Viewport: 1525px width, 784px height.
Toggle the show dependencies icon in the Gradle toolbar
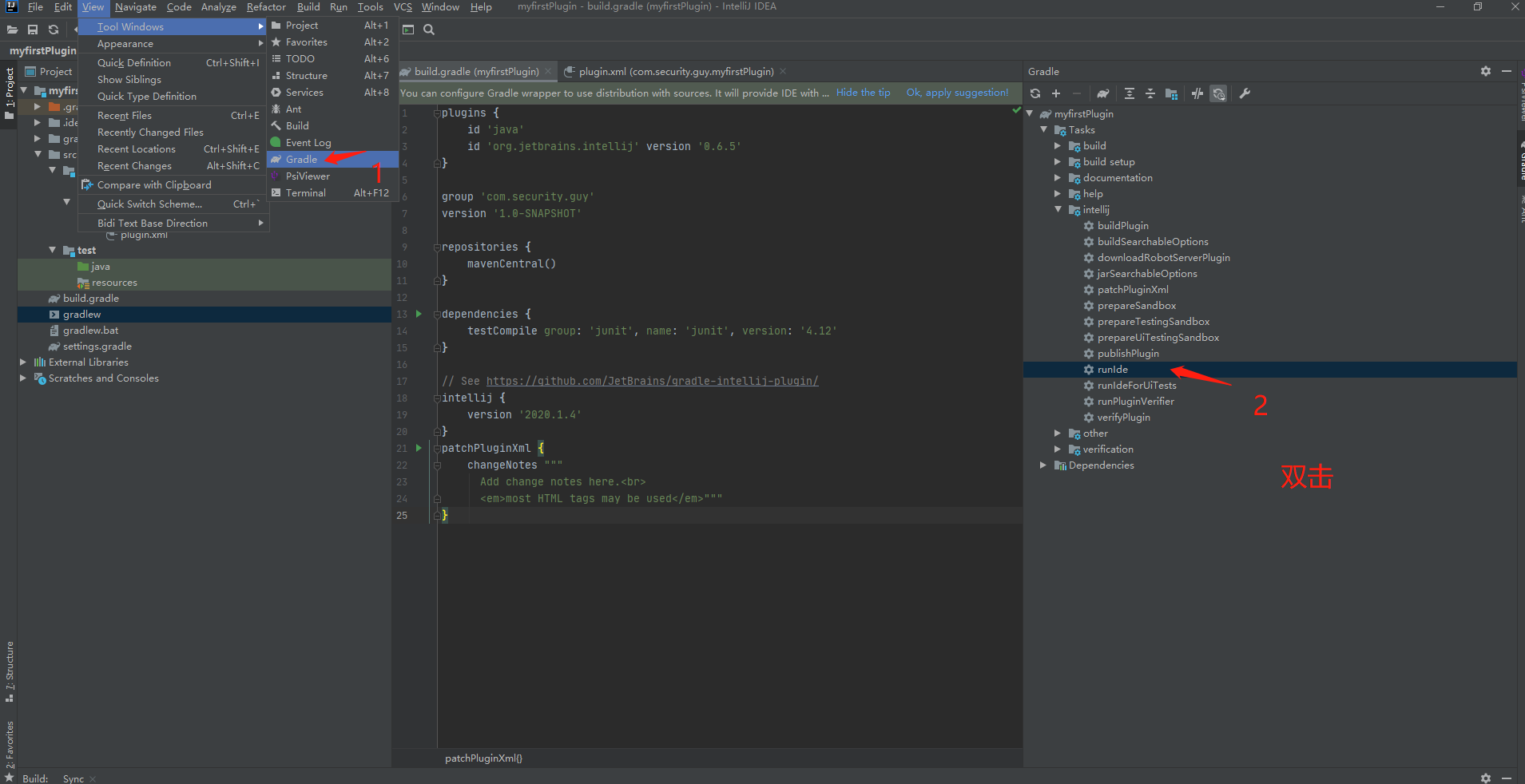click(x=1172, y=93)
